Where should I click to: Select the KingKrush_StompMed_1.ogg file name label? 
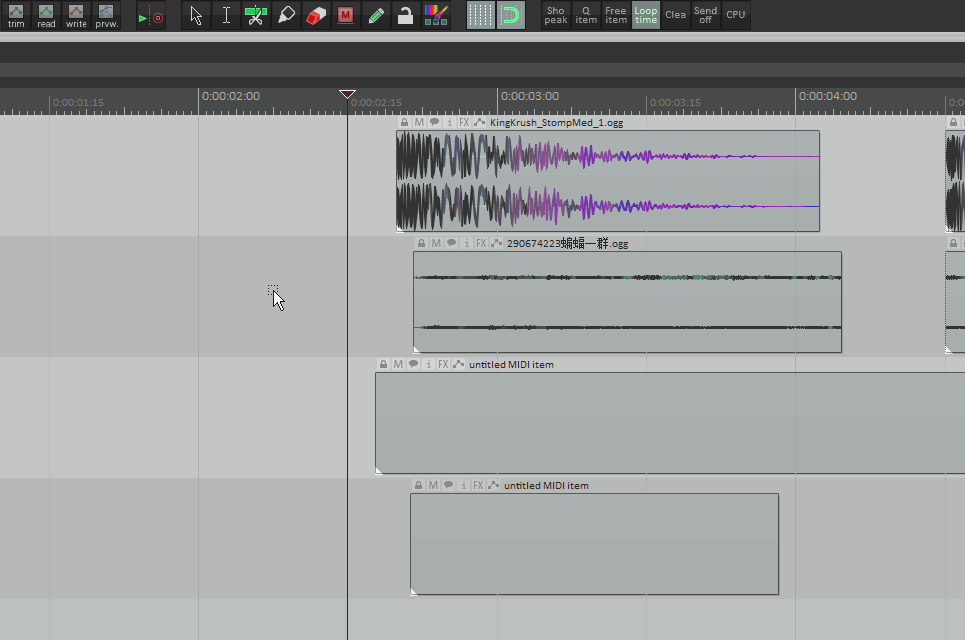[556, 122]
